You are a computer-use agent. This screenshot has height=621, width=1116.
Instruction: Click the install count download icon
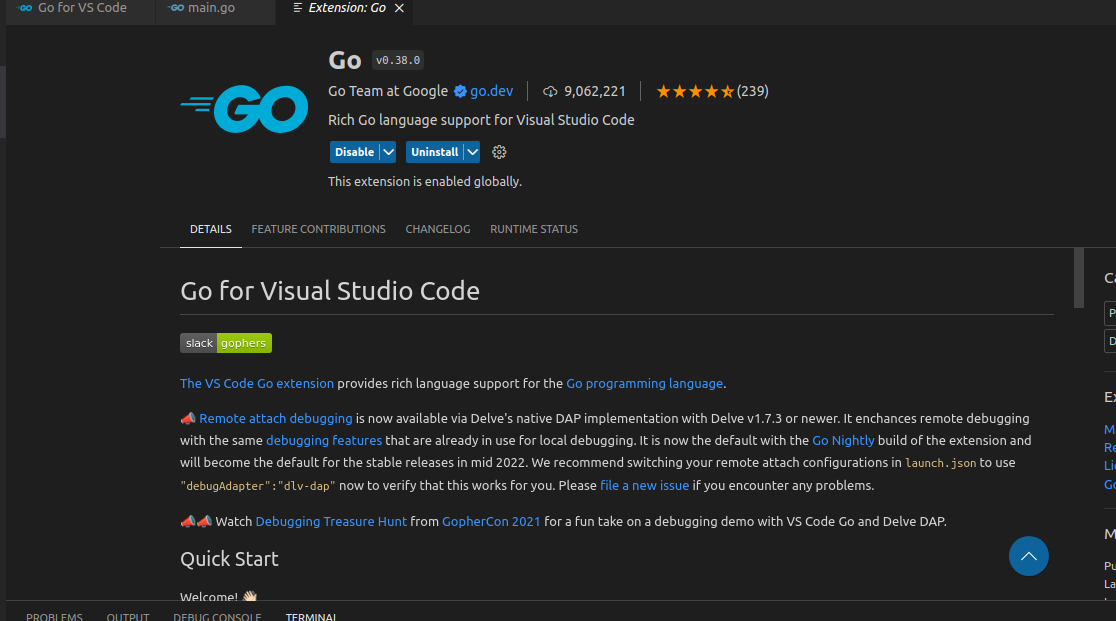coord(550,91)
